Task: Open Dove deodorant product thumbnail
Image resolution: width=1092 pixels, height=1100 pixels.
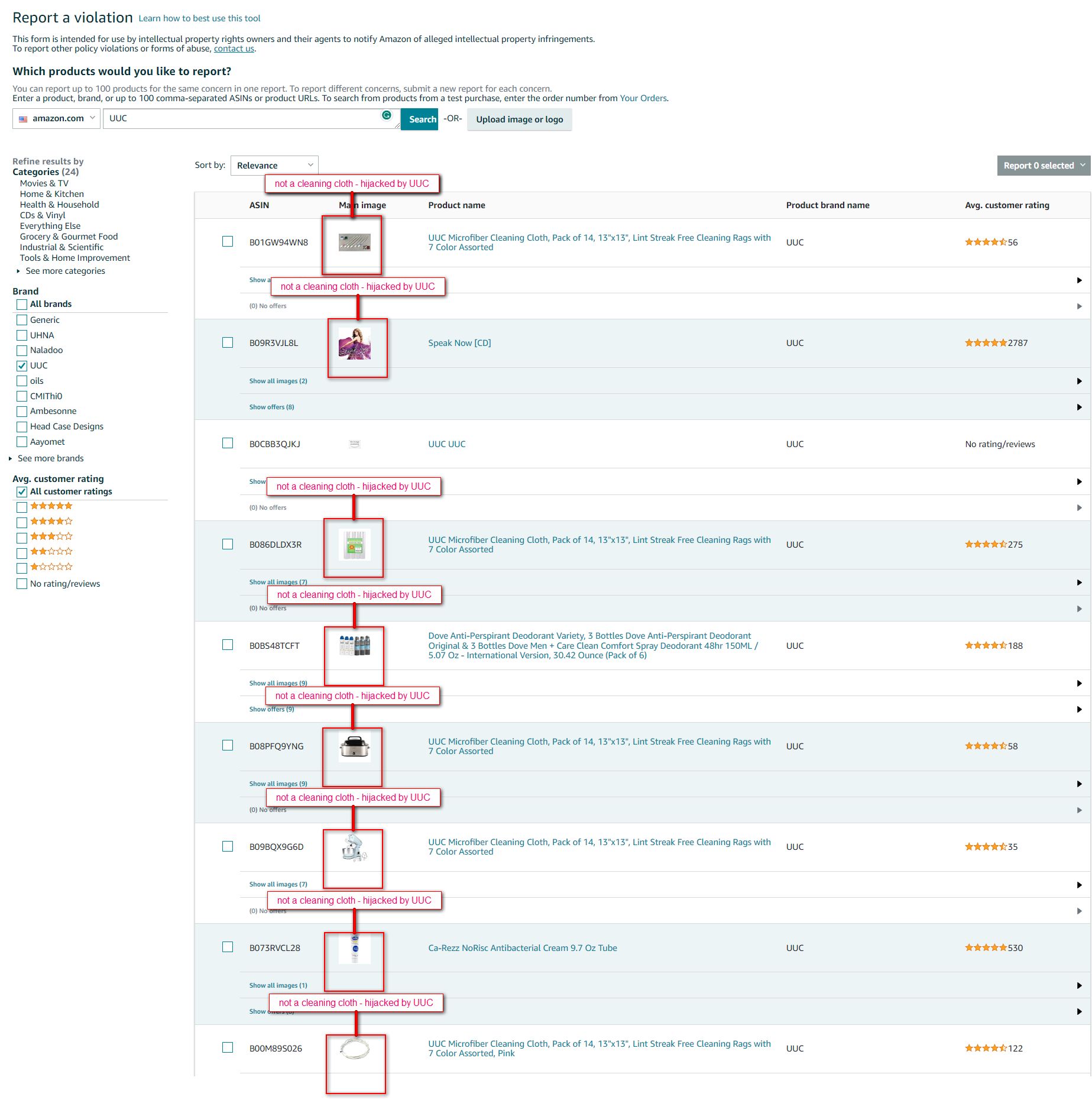Action: click(x=355, y=645)
